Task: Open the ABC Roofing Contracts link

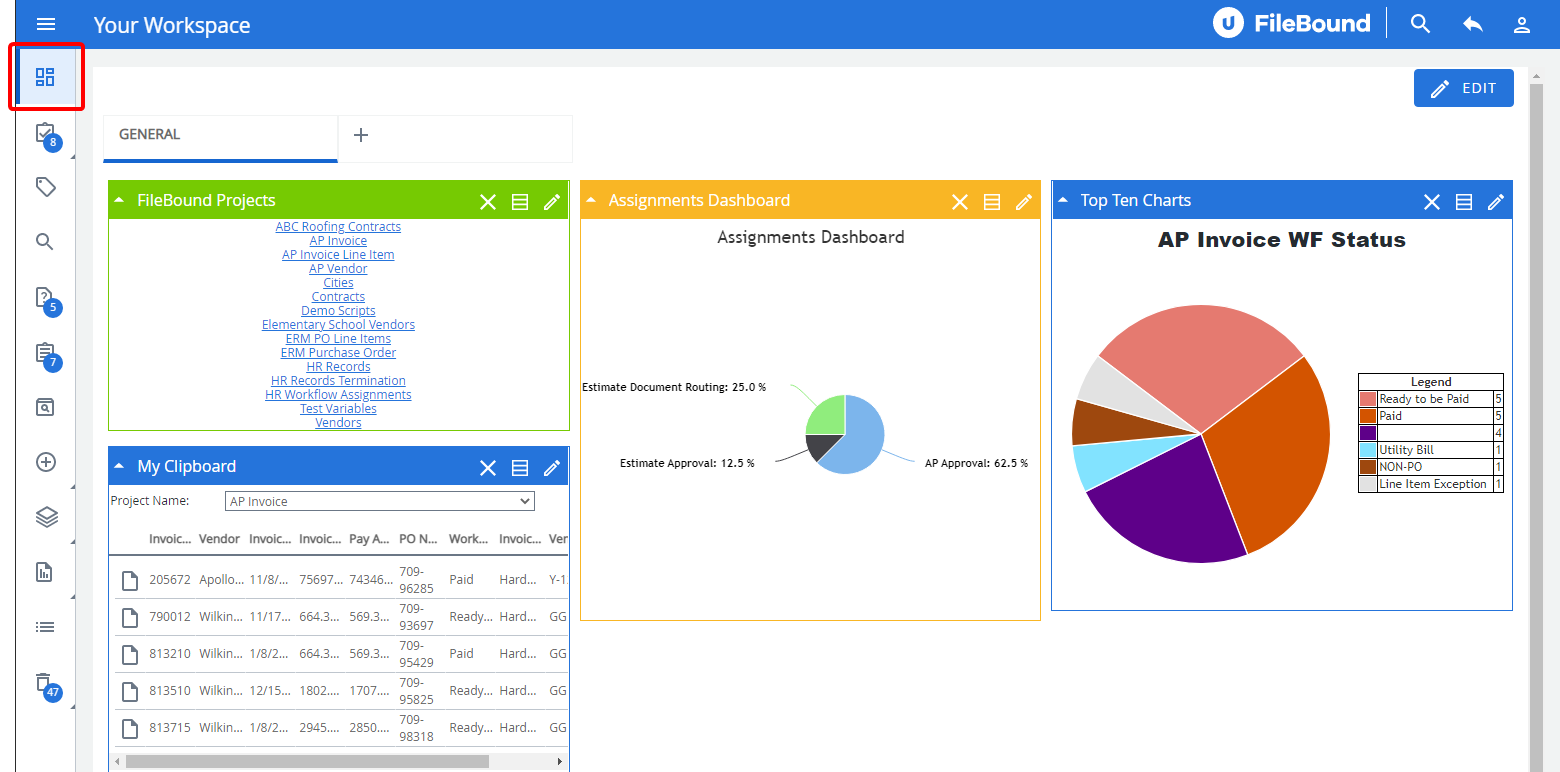Action: click(338, 227)
